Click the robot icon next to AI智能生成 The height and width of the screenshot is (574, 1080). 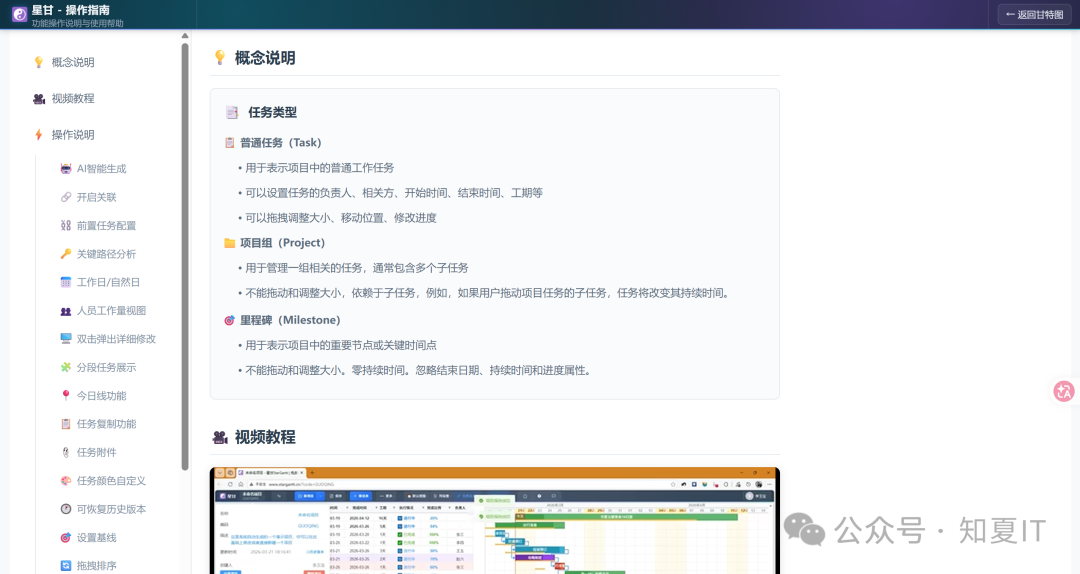pos(65,169)
